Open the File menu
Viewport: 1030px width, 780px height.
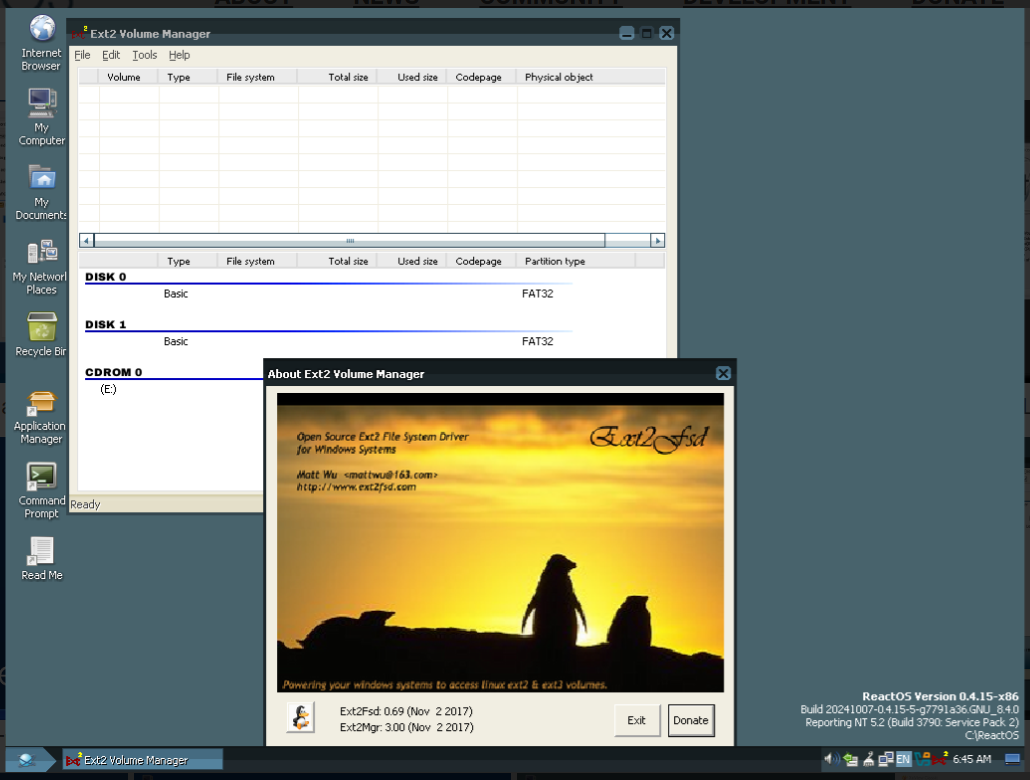82,55
